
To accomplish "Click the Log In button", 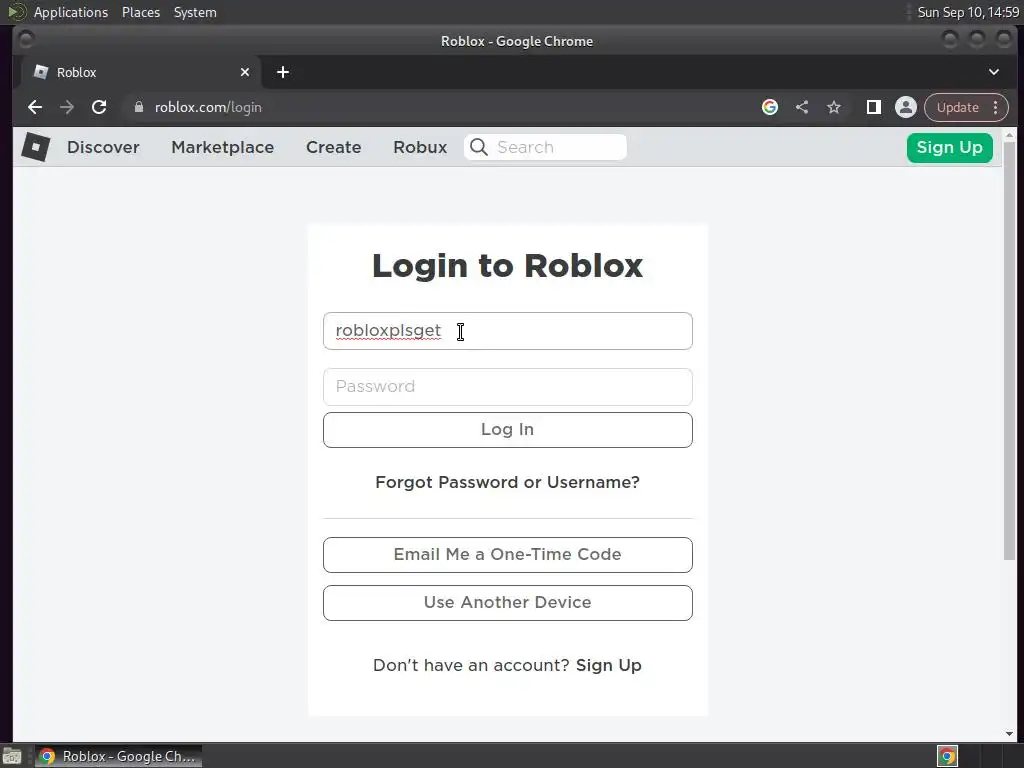I will [x=507, y=430].
